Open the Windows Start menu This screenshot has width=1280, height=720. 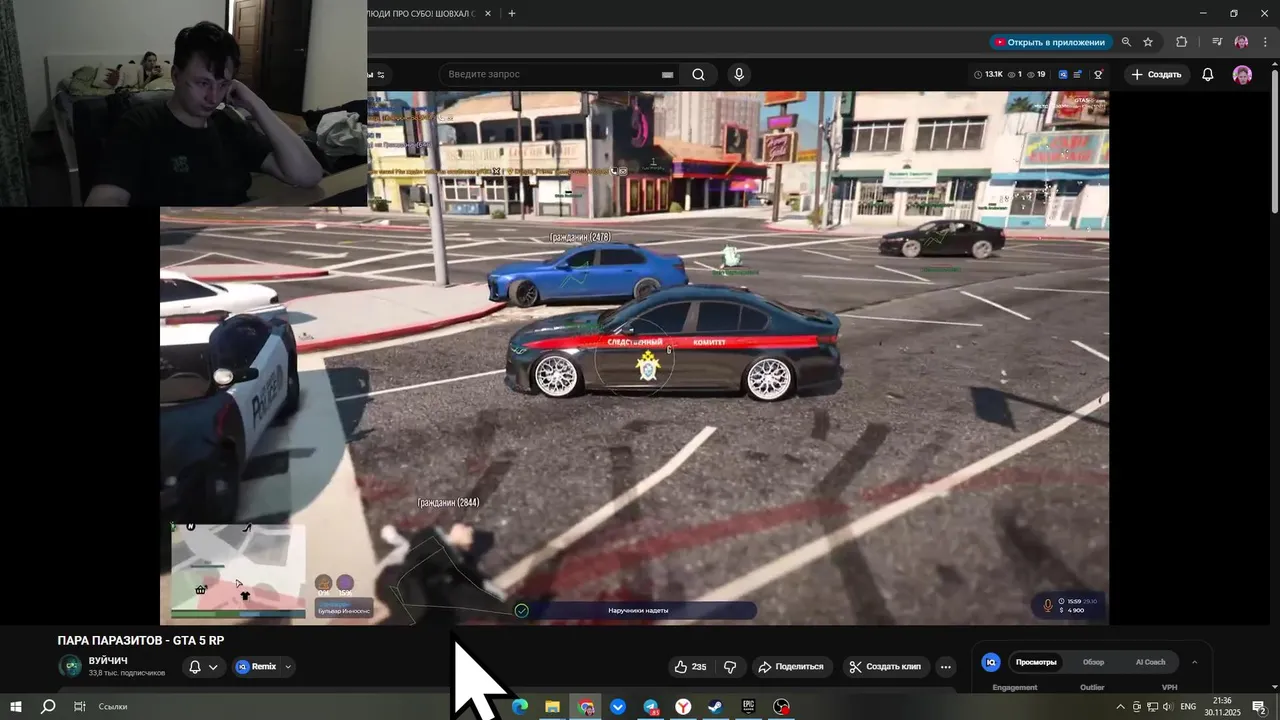(x=16, y=707)
